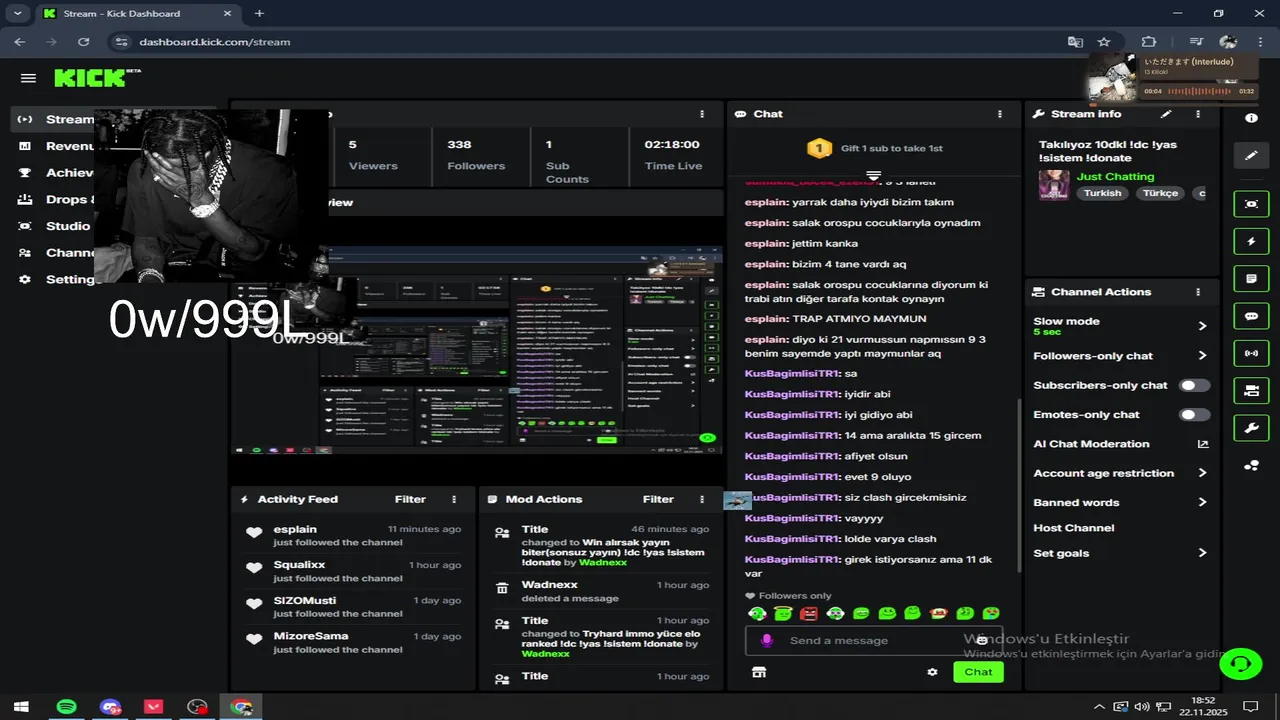
Task: Select the first green emote with headphones
Action: (757, 613)
